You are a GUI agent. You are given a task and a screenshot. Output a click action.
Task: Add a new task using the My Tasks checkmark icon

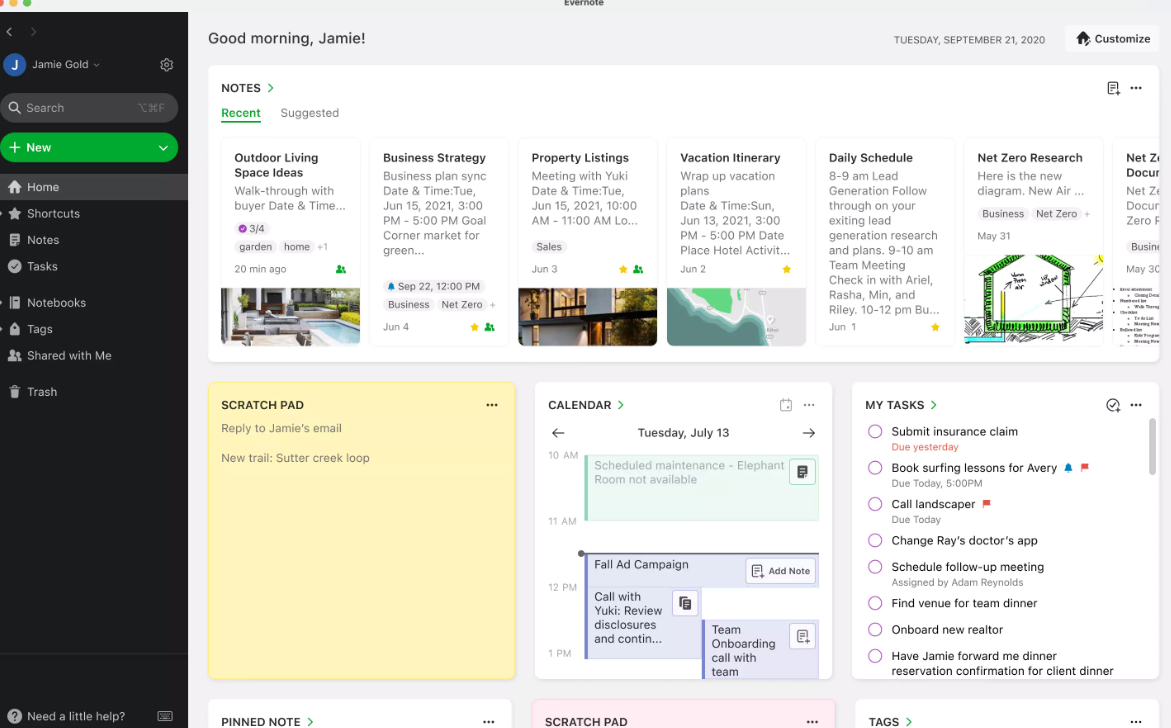click(1112, 405)
